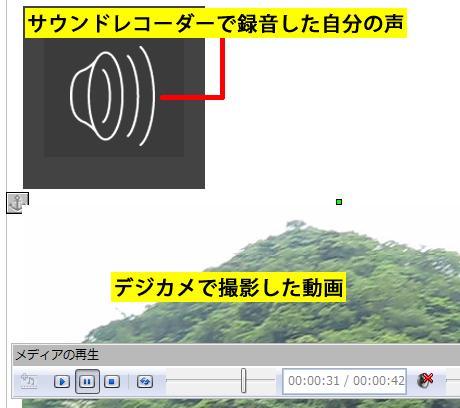The width and height of the screenshot is (460, 408).
Task: Click the メディアの再生 toolbar title bar
Action: [x=236, y=355]
